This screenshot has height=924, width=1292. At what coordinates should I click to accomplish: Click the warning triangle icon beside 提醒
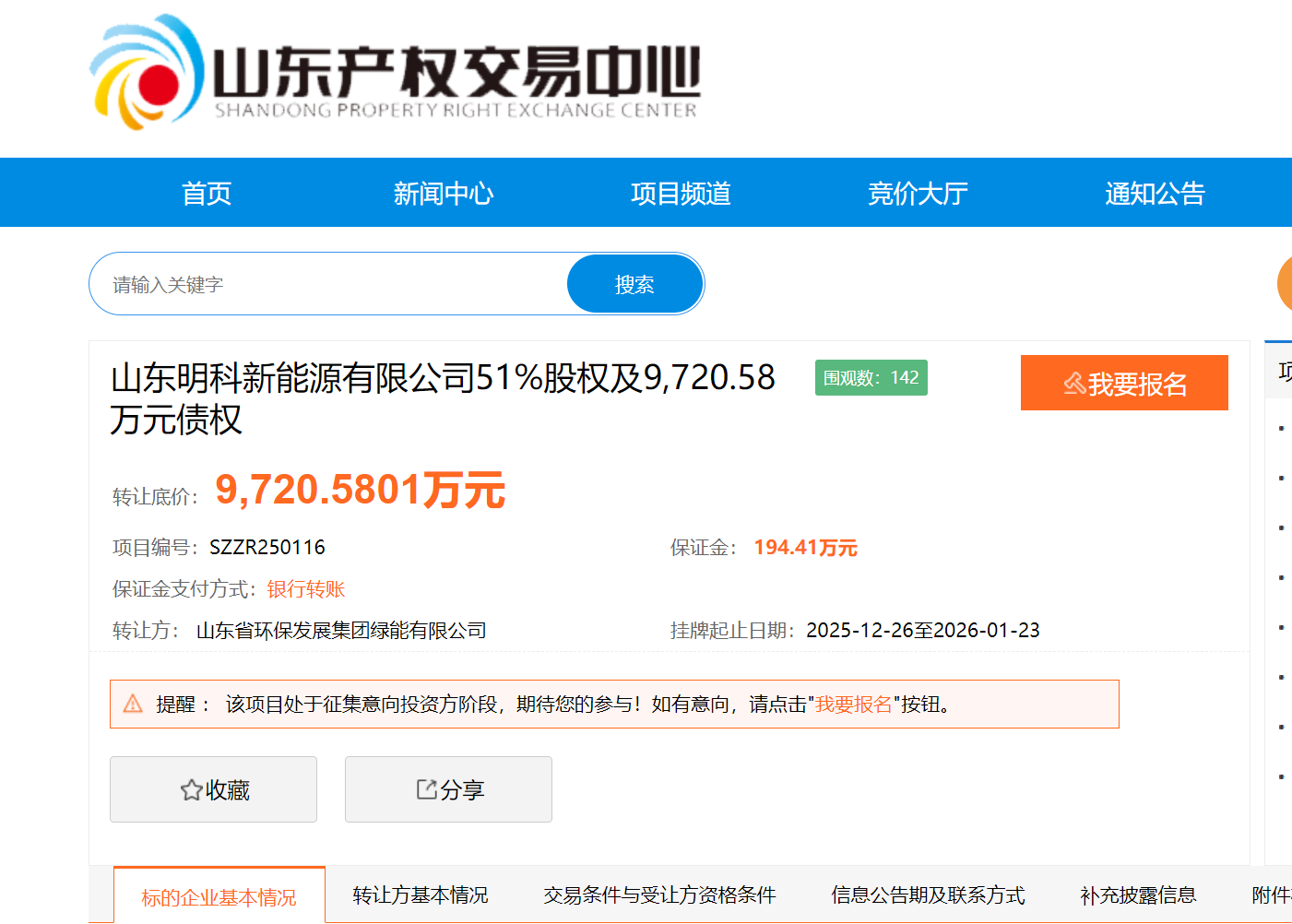[133, 705]
